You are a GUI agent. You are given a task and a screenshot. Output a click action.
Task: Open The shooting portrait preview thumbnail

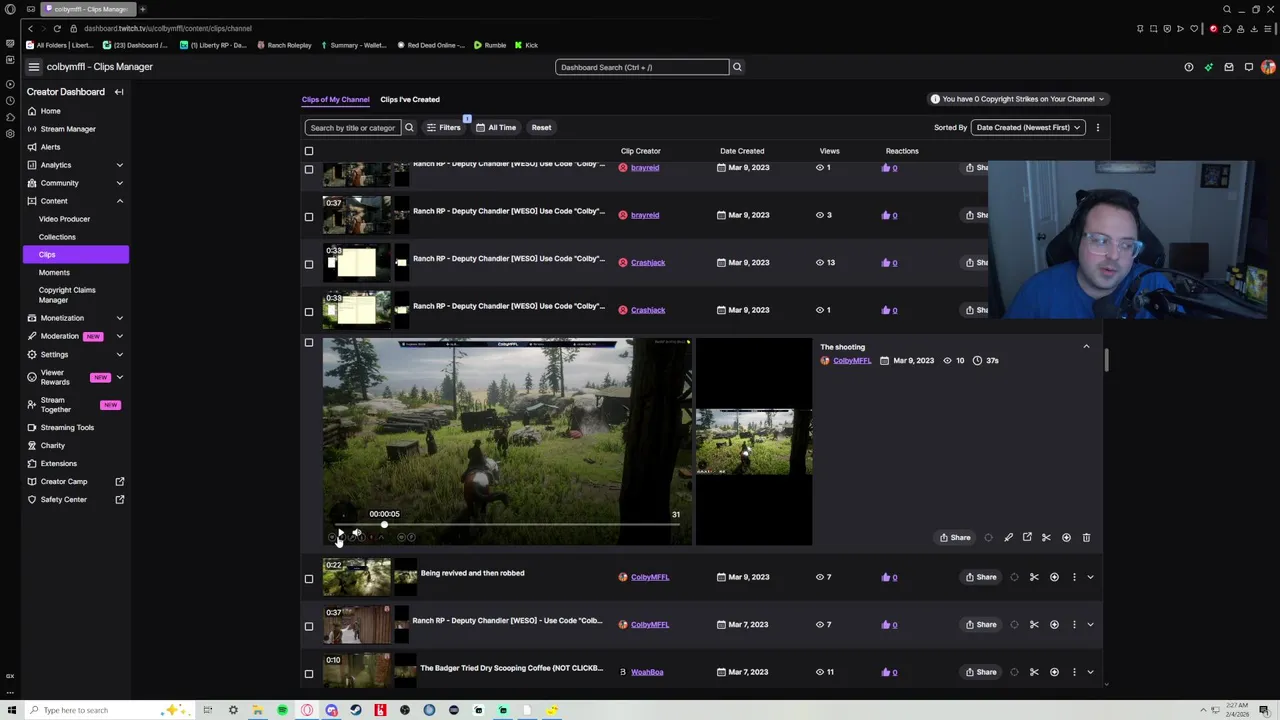(754, 442)
